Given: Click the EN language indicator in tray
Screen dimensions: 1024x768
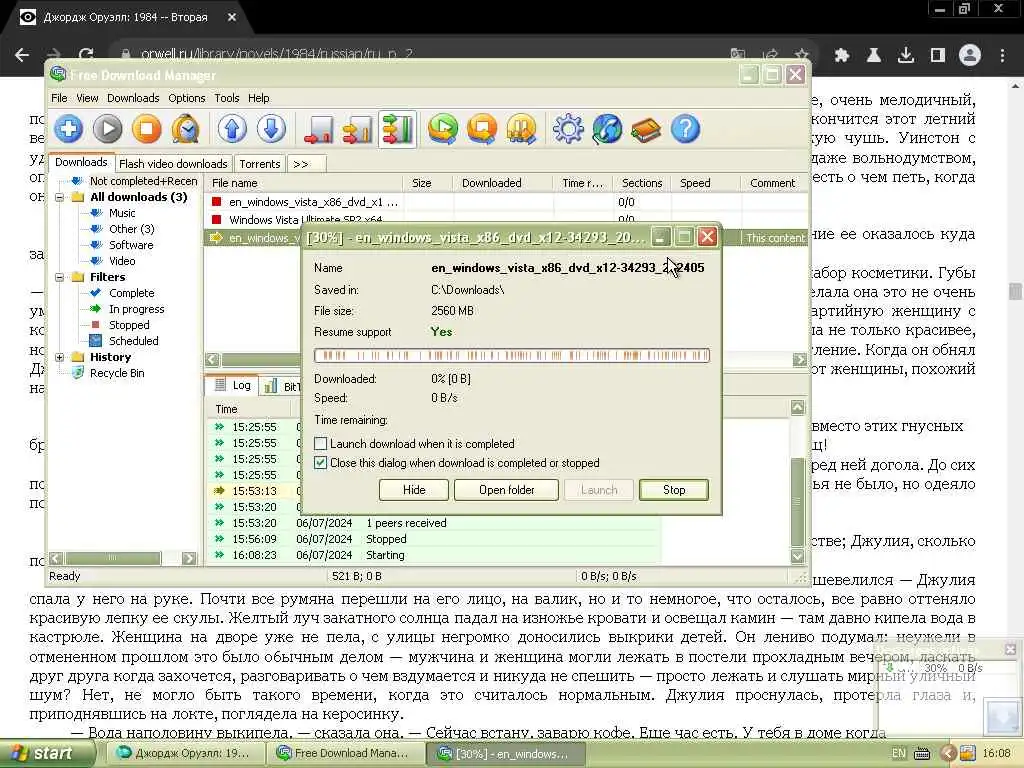Looking at the screenshot, I should coord(899,753).
